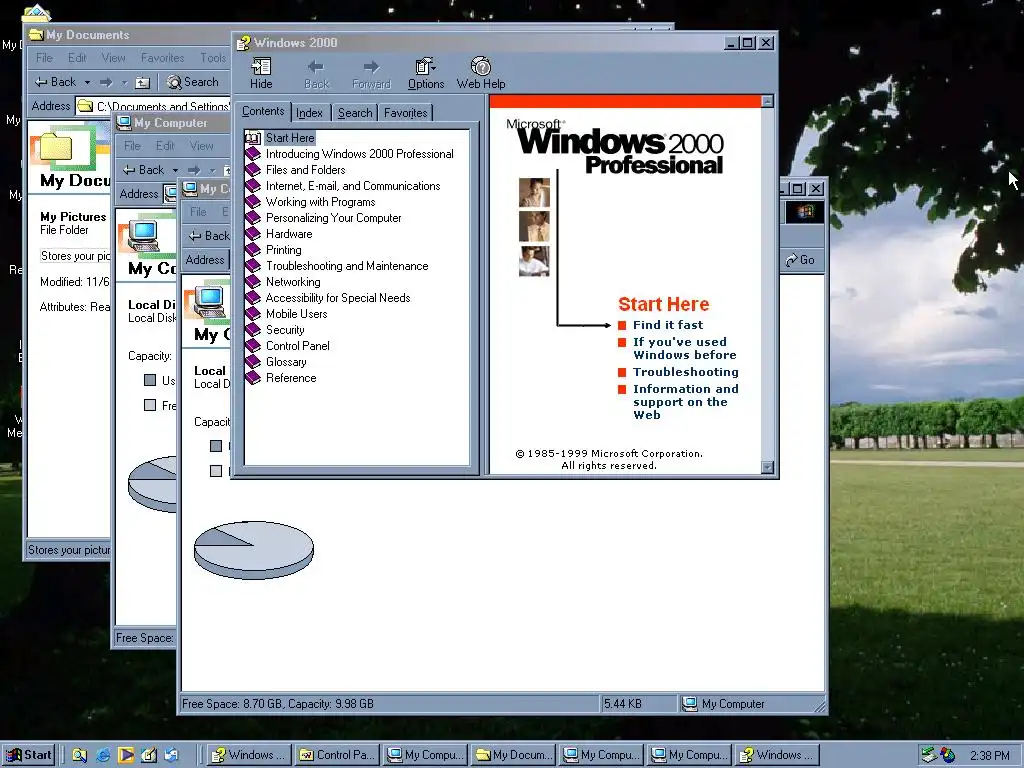Click the pencil-and-paper quick launch icon
The height and width of the screenshot is (768, 1024).
coord(149,755)
